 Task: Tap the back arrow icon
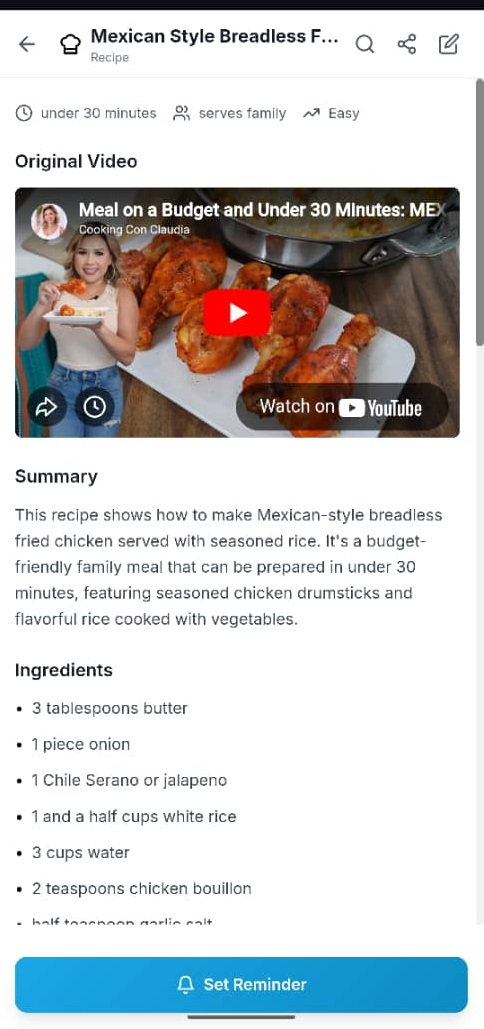click(26, 44)
